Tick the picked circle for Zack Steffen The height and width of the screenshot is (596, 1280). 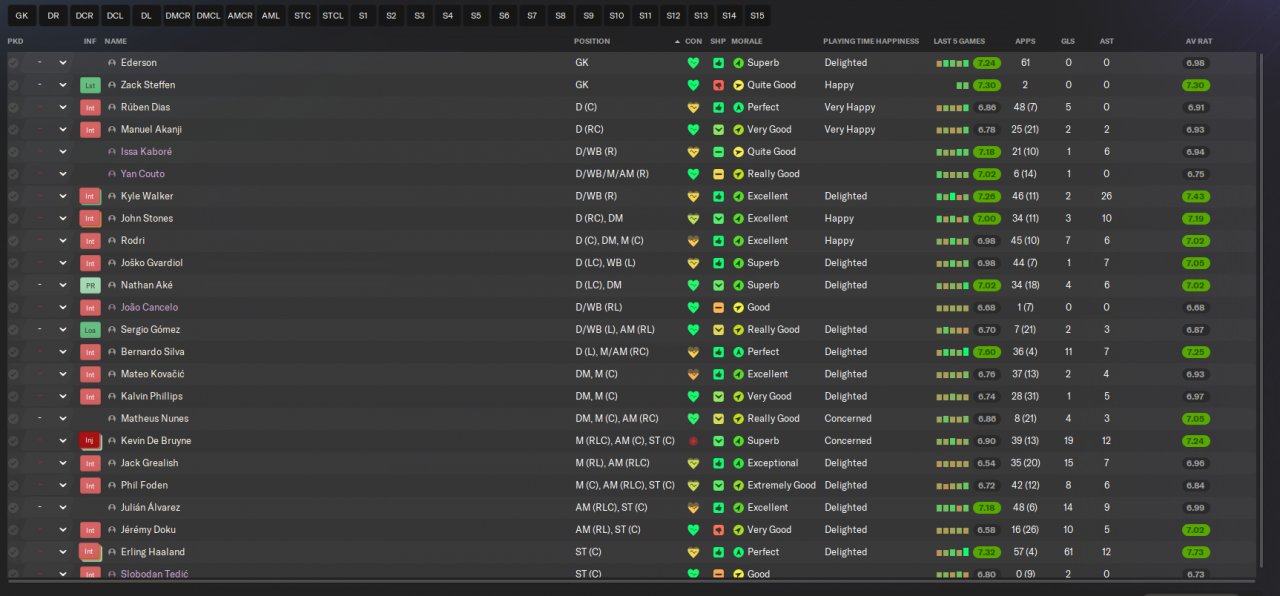tap(13, 85)
